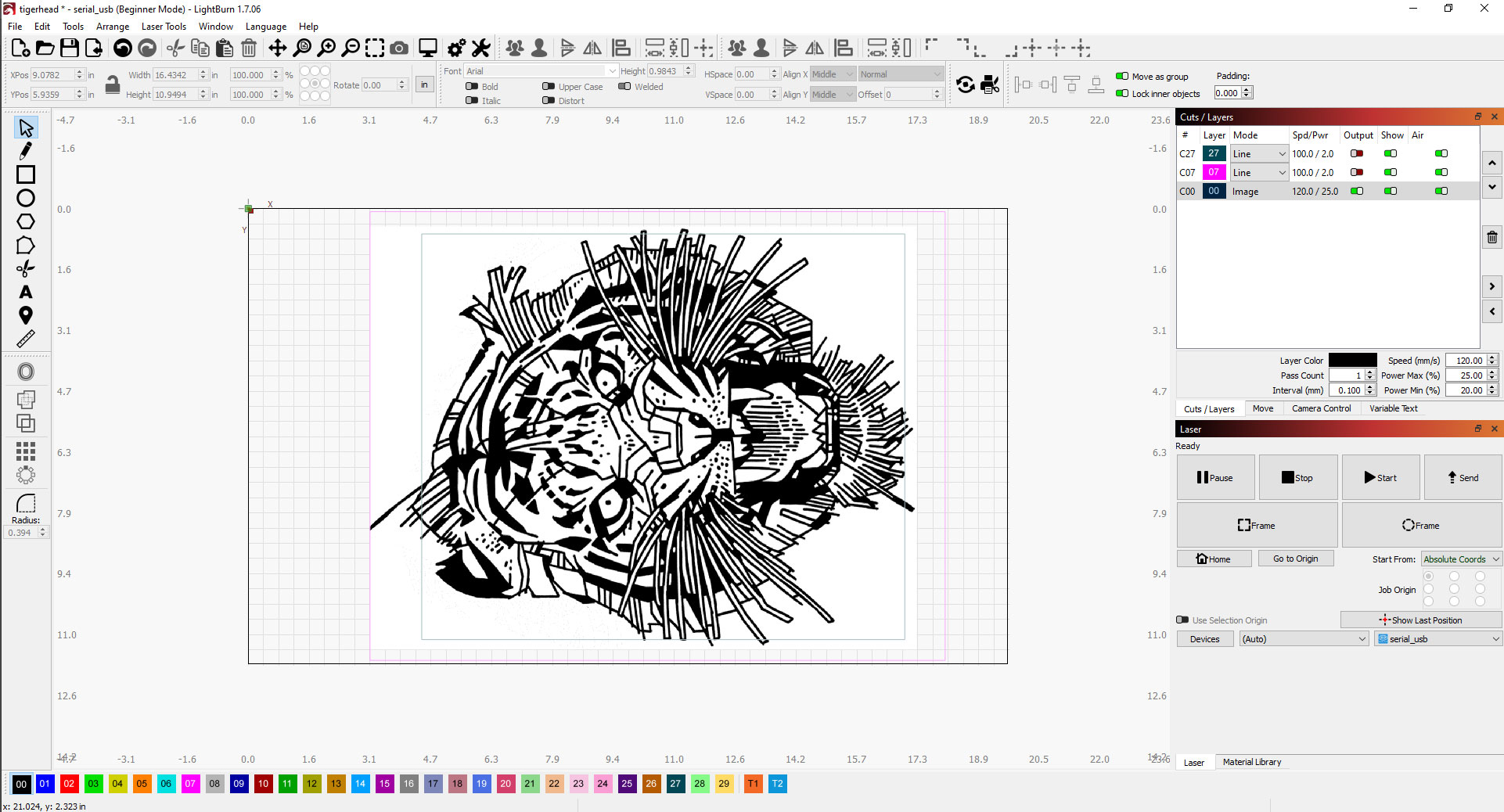
Task: Open the Preview monitor icon
Action: click(x=428, y=49)
